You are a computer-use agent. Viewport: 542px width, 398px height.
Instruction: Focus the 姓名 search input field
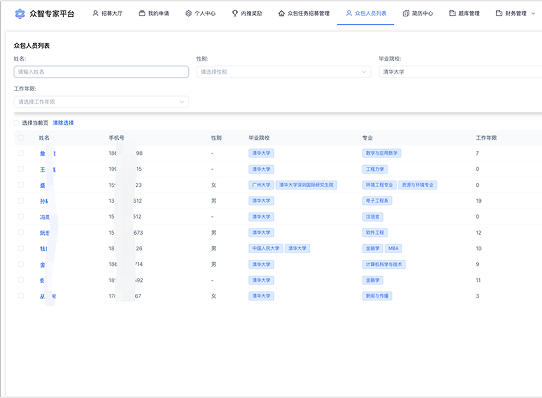[x=101, y=72]
